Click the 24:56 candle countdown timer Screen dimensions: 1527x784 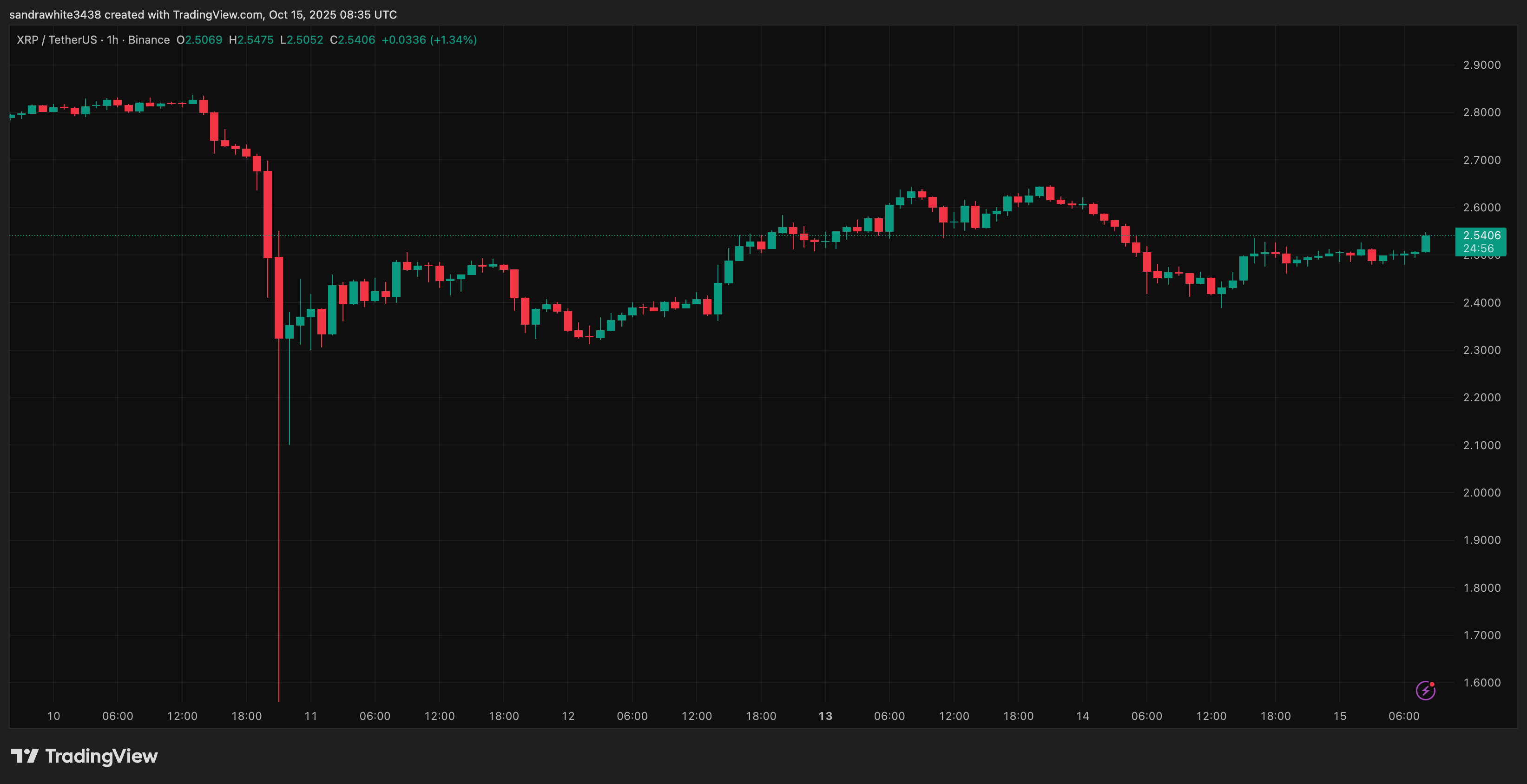click(1478, 248)
